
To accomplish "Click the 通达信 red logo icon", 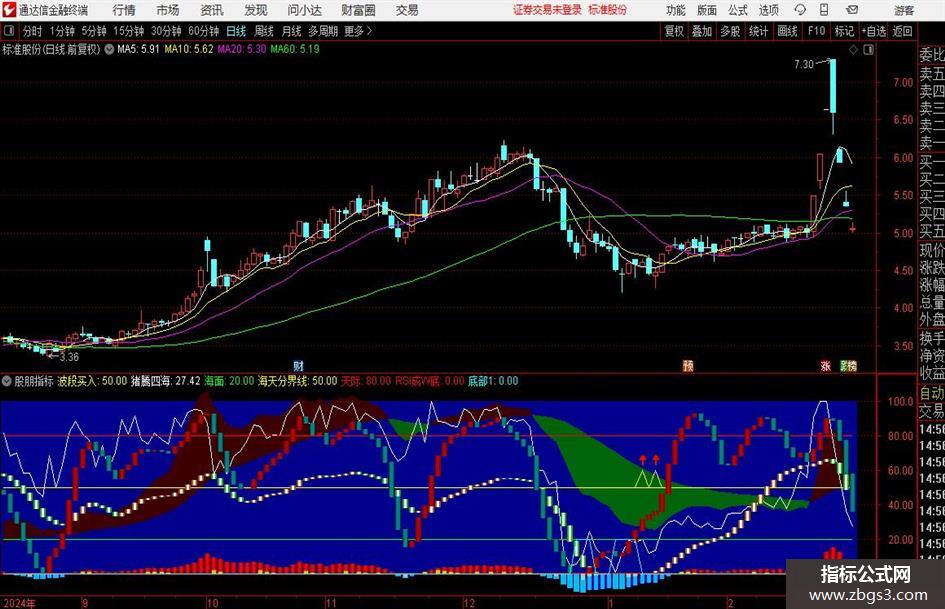I will [8, 10].
